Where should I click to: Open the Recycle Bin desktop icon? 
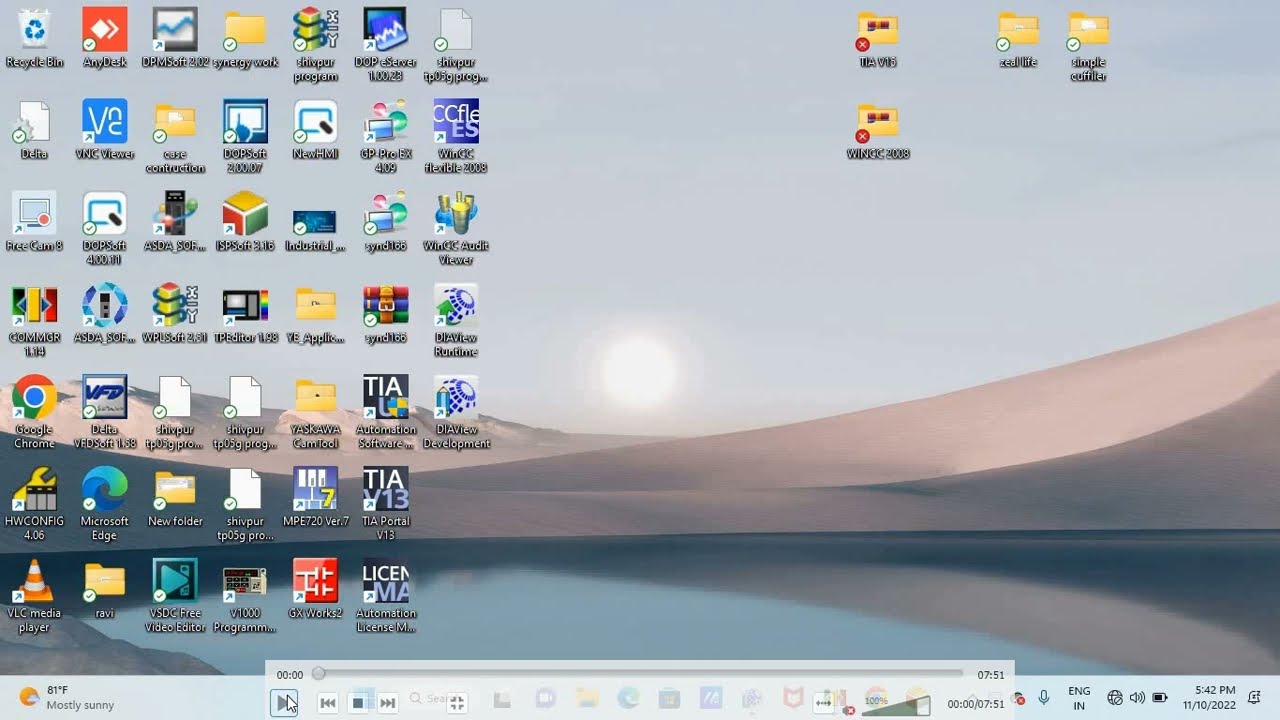tap(34, 39)
